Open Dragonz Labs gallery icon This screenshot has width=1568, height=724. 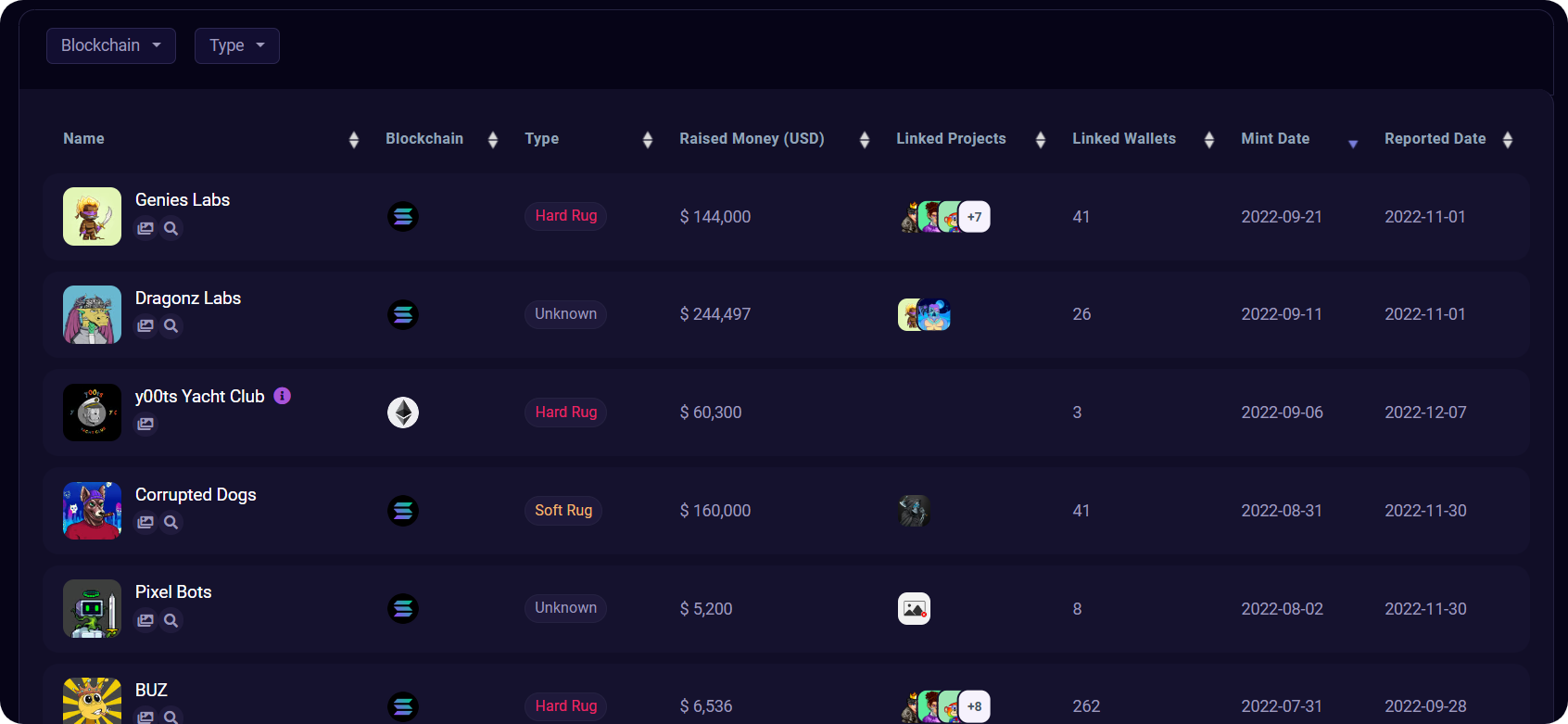tap(145, 326)
